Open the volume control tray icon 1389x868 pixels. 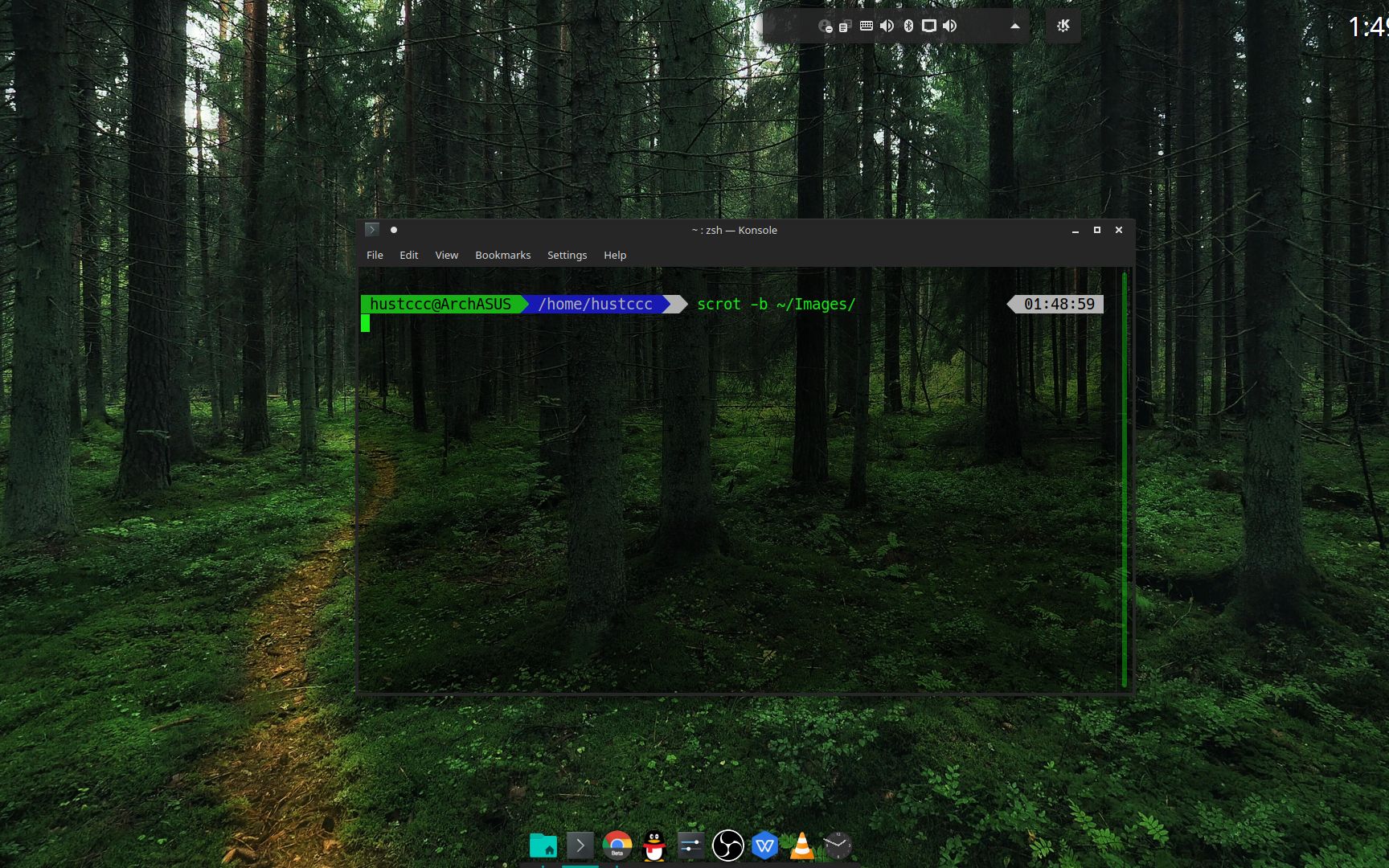click(x=887, y=26)
